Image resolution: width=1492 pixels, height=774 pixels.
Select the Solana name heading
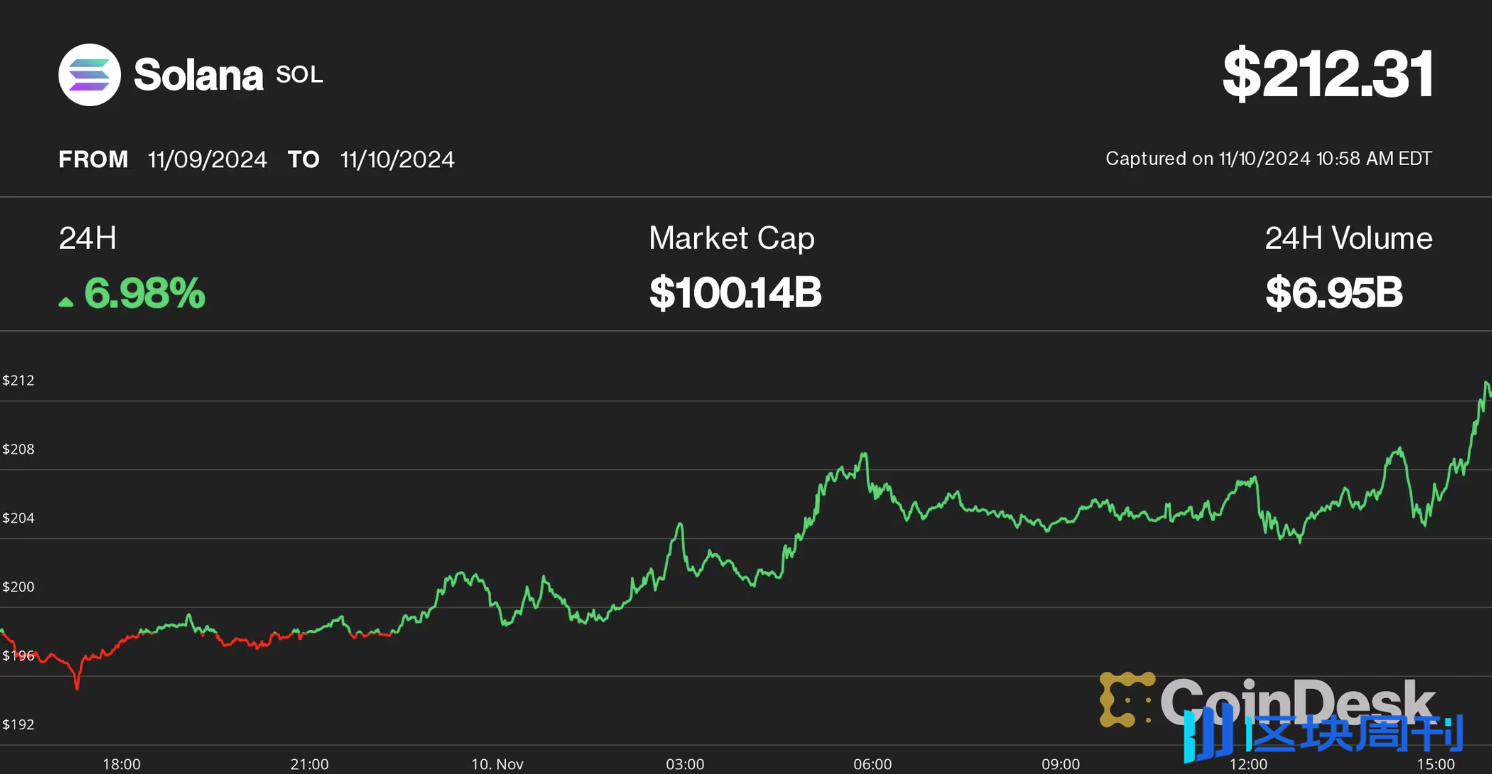(198, 75)
